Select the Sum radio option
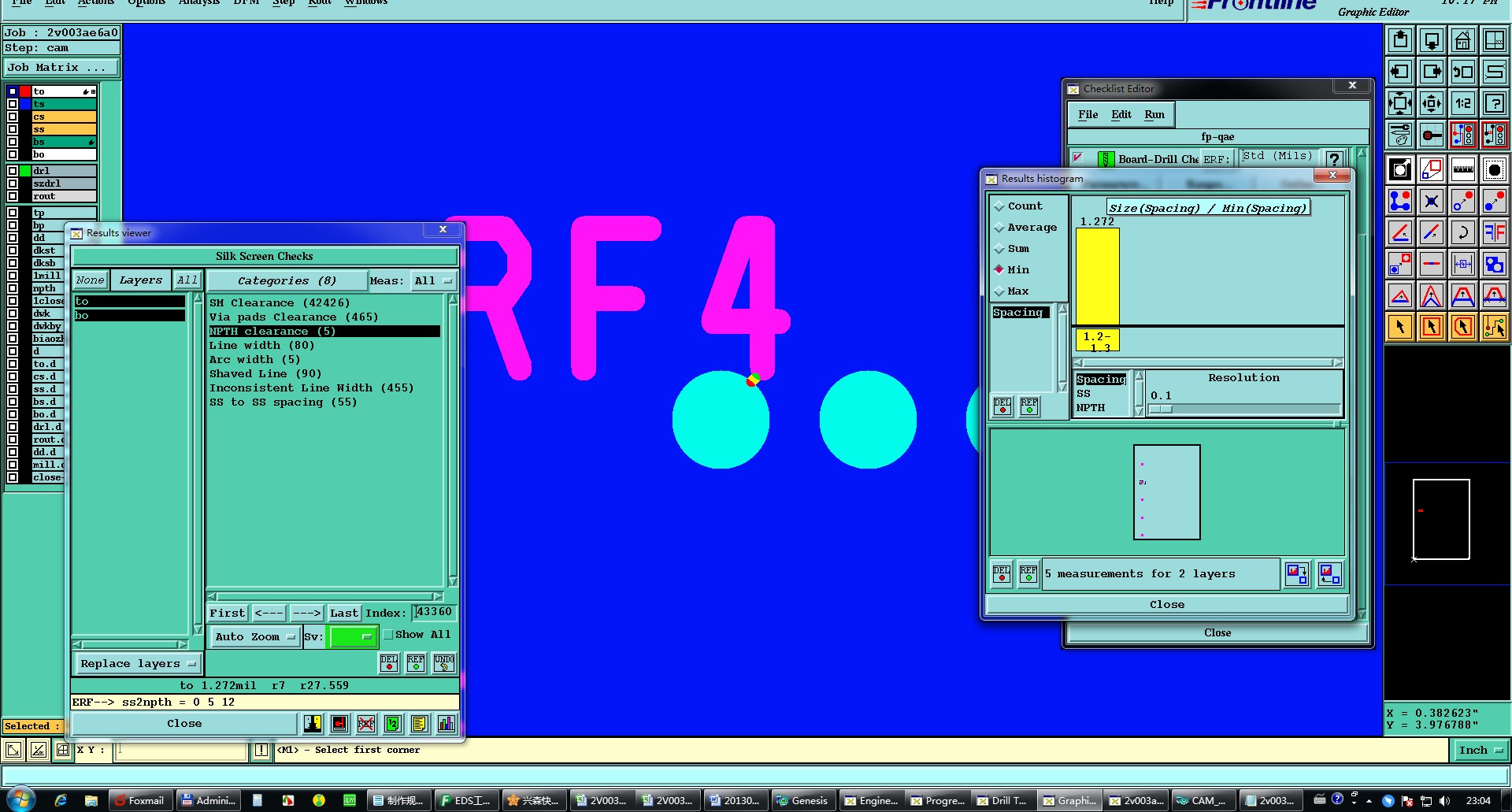1512x812 pixels. pos(1012,249)
